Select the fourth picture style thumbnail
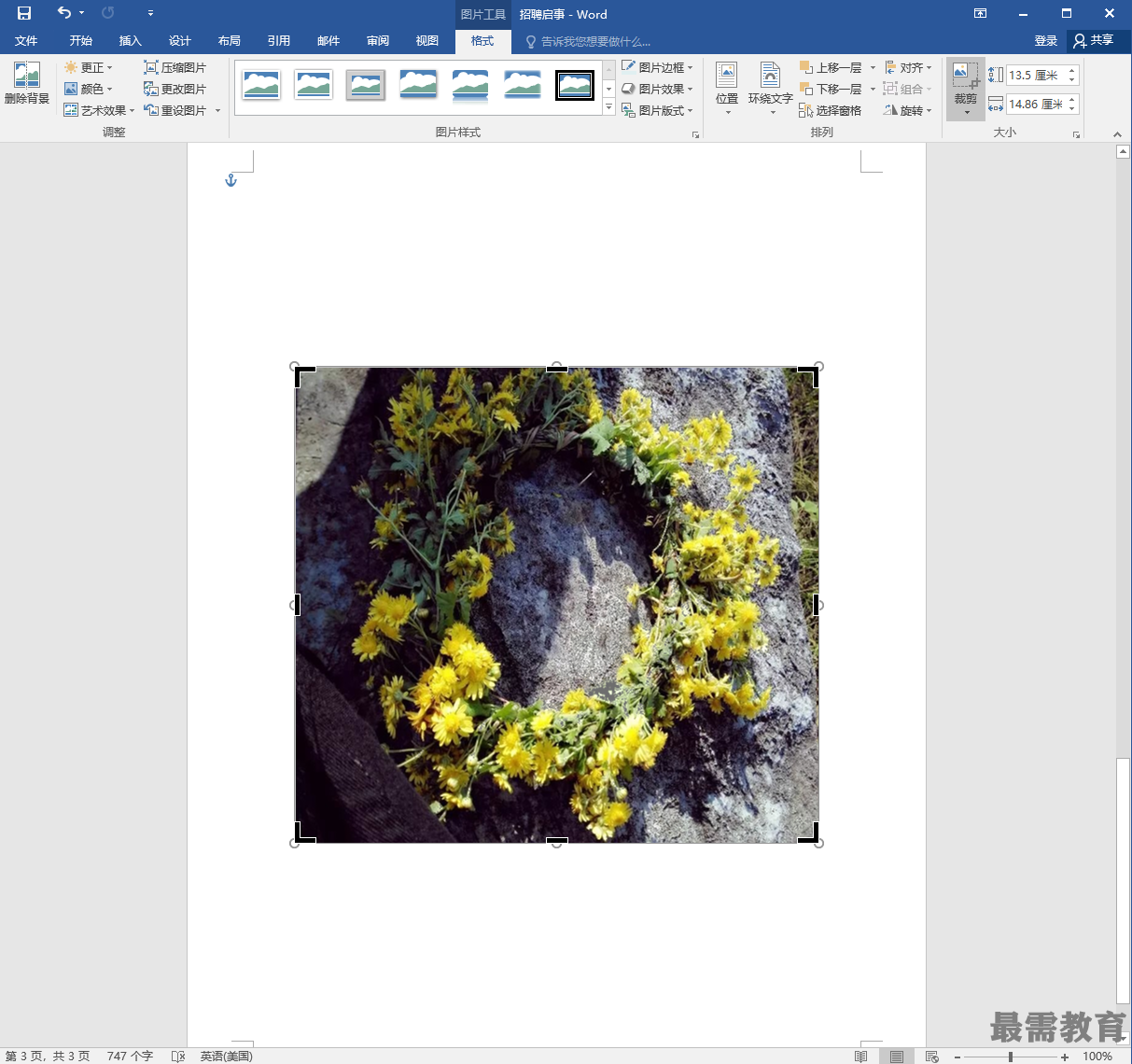This screenshot has width=1132, height=1064. pos(418,85)
